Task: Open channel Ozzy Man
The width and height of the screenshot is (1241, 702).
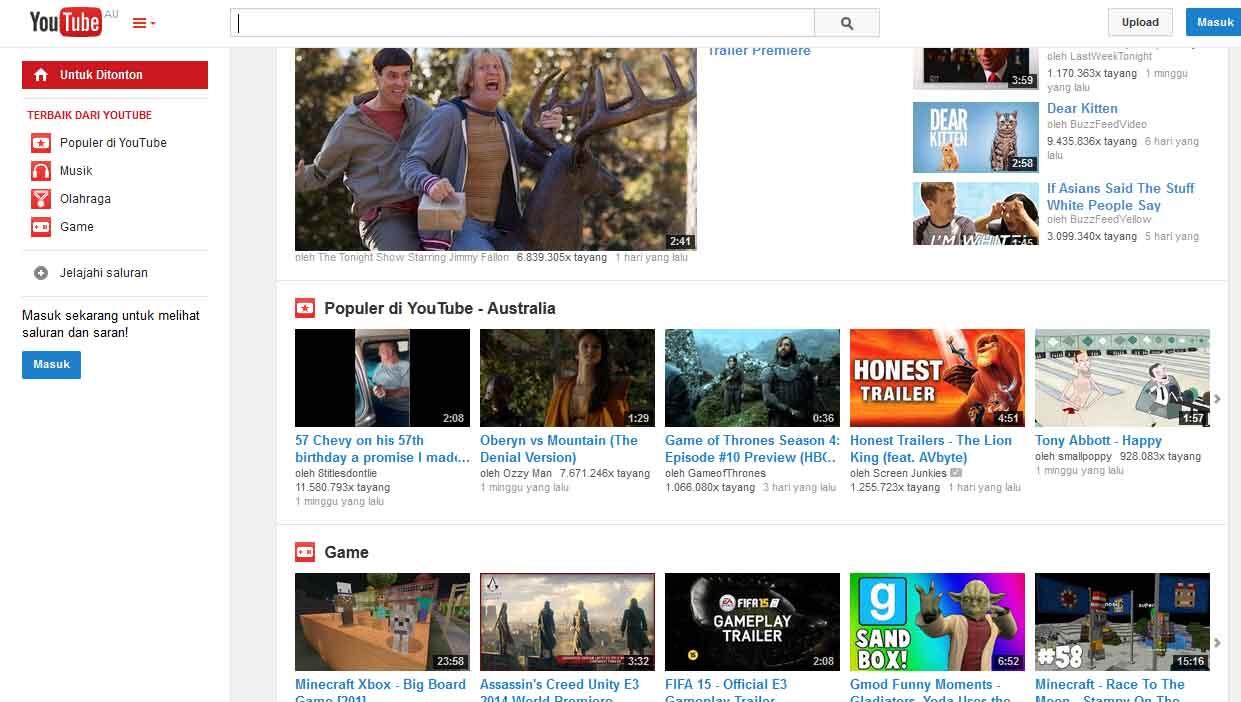Action: coord(527,474)
